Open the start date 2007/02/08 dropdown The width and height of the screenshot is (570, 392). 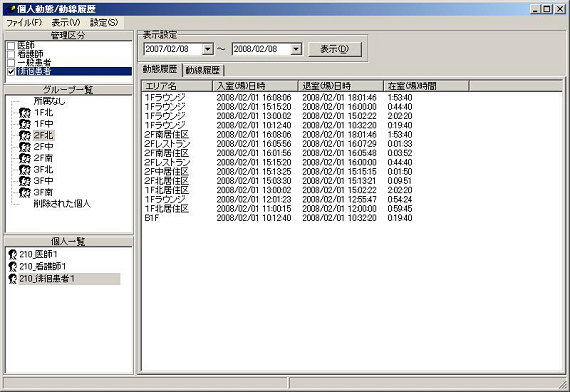pos(208,49)
